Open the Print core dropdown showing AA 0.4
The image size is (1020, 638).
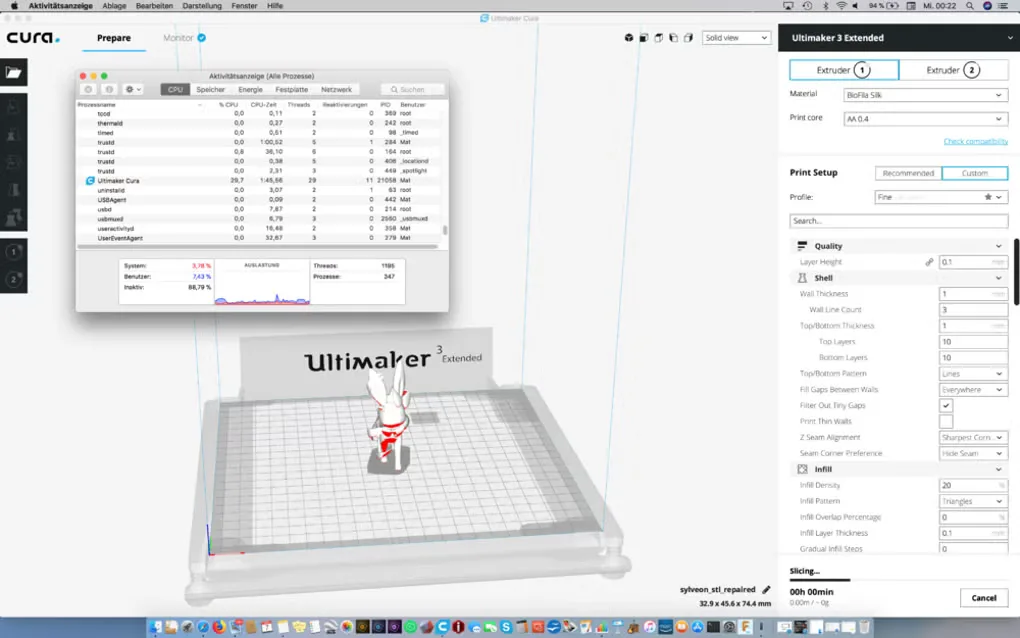925,119
